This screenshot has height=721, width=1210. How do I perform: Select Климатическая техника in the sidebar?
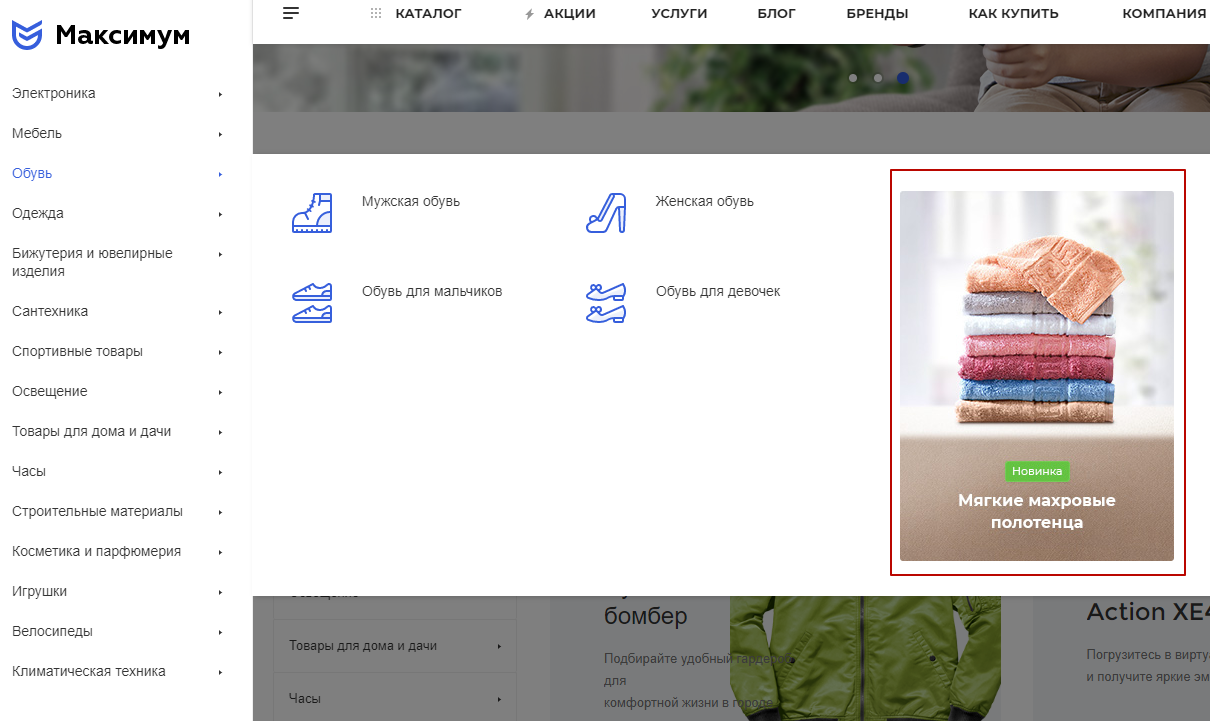(x=89, y=671)
